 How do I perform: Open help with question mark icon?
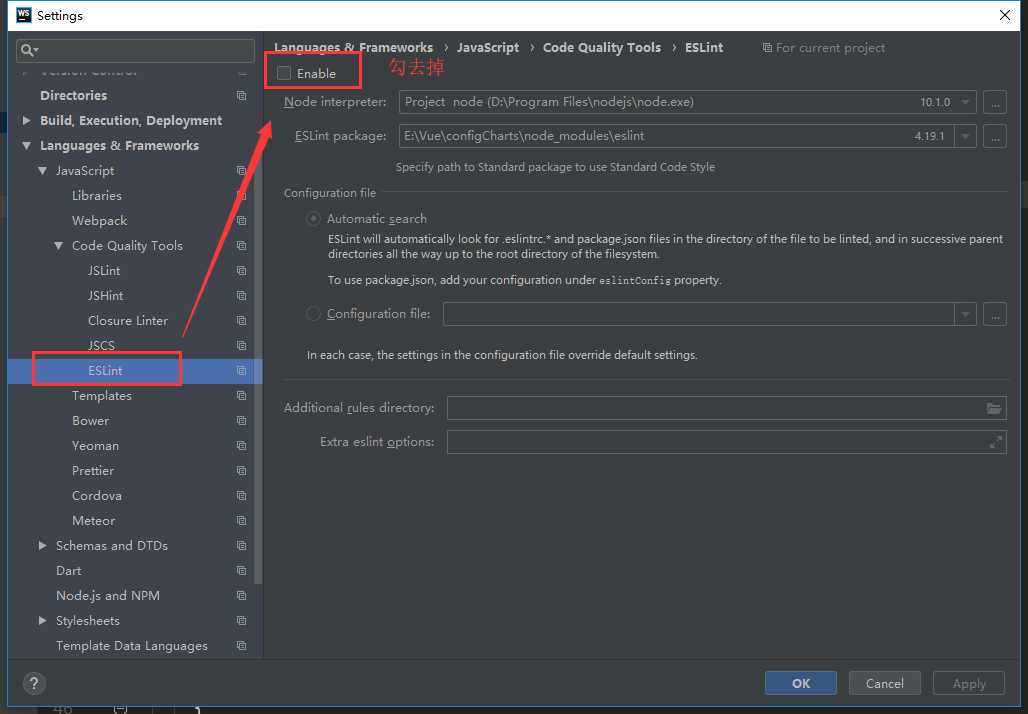click(34, 684)
